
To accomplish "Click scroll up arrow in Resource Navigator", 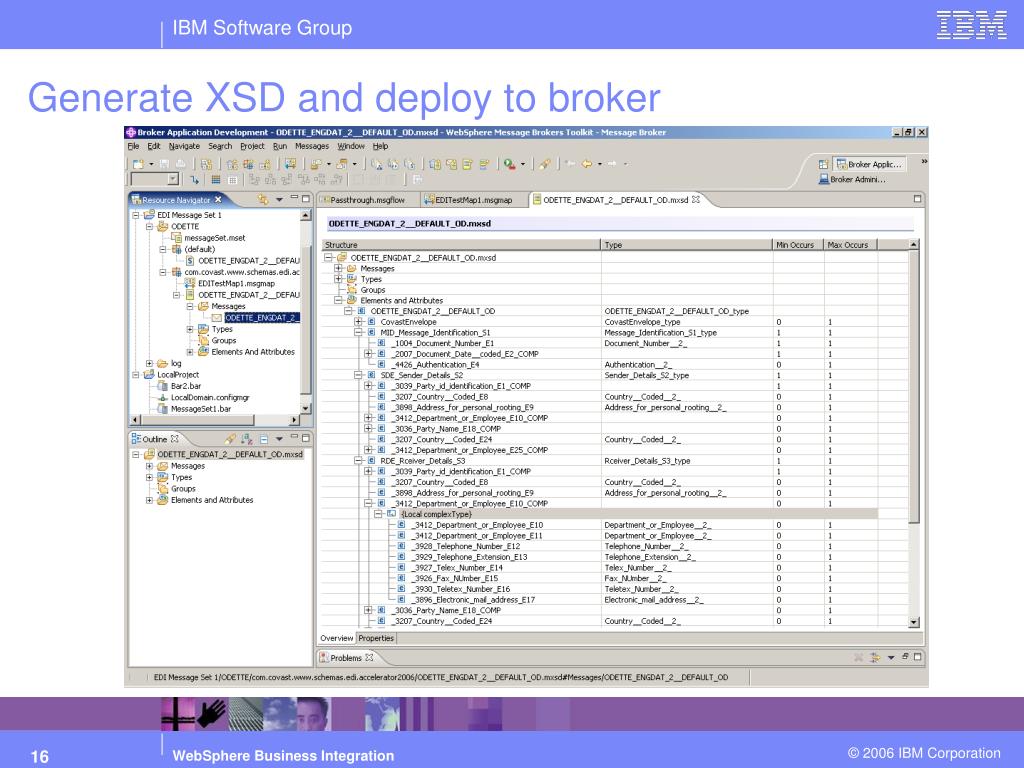I will 305,215.
